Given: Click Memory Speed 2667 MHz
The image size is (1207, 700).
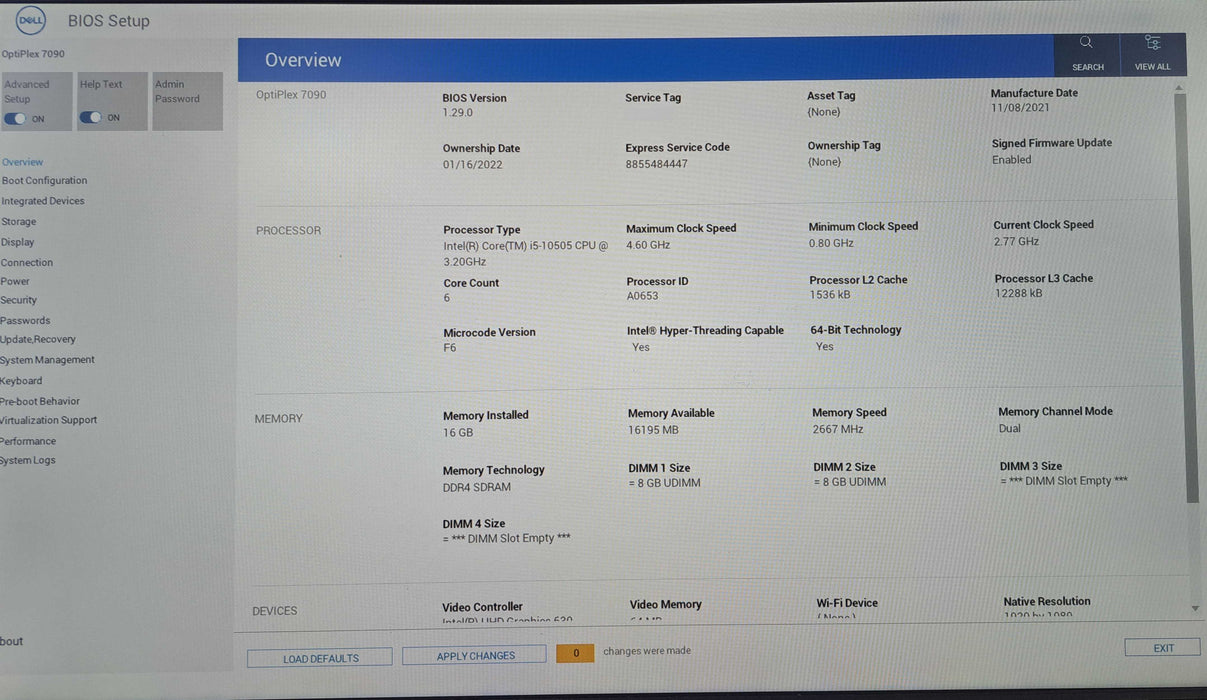Looking at the screenshot, I should 838,429.
